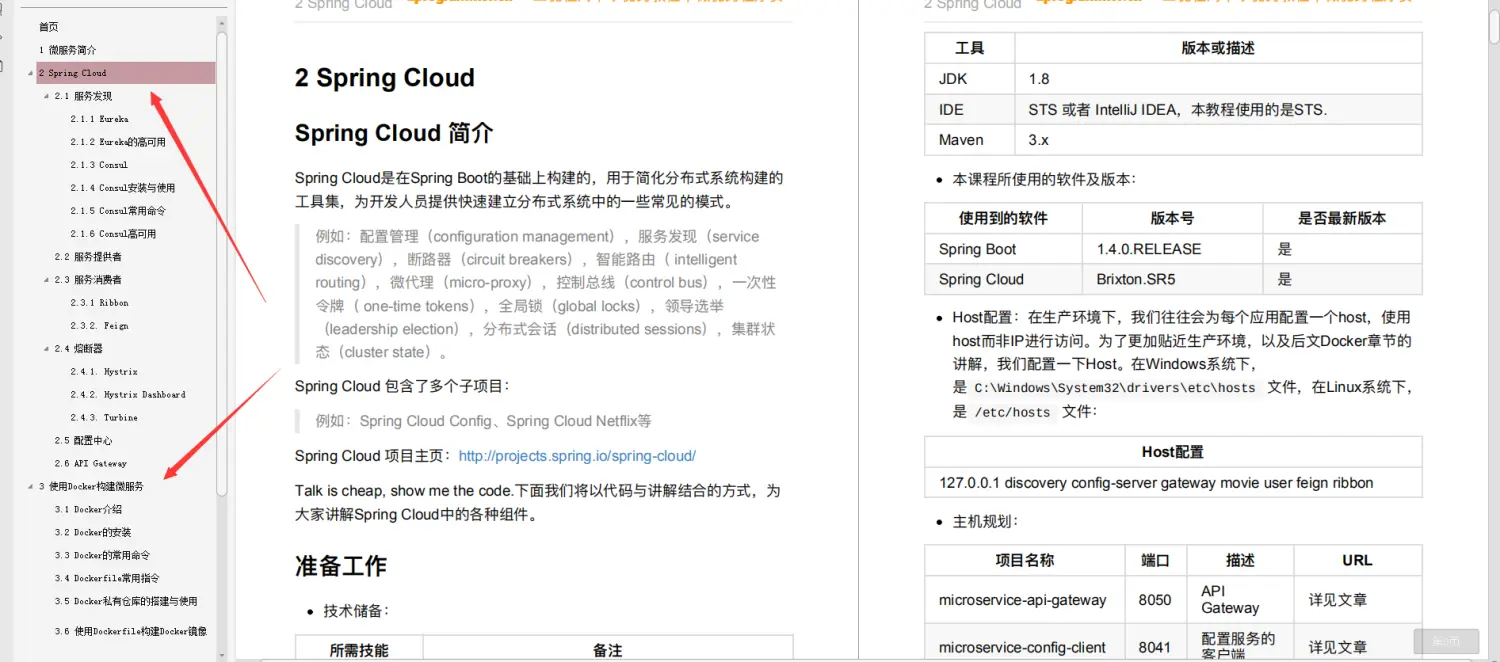Click the 'URL' column header
The image size is (1500, 662).
(1358, 560)
